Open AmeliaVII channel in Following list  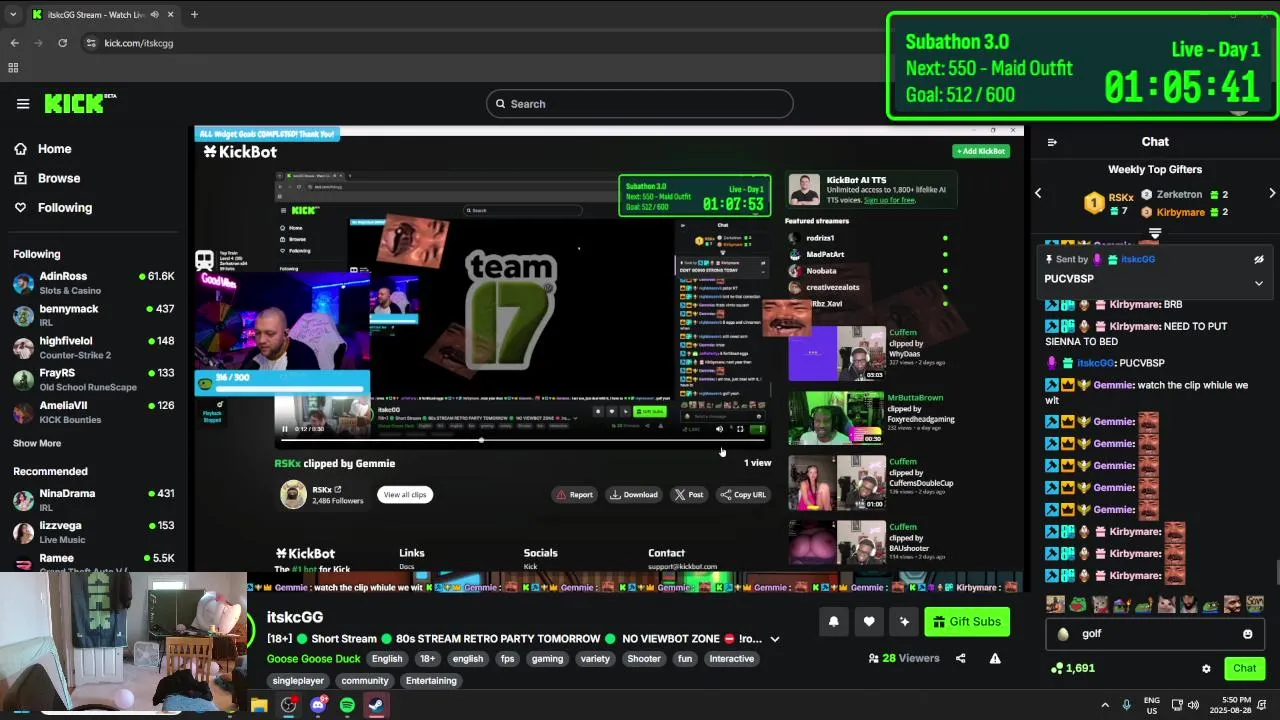[93, 412]
